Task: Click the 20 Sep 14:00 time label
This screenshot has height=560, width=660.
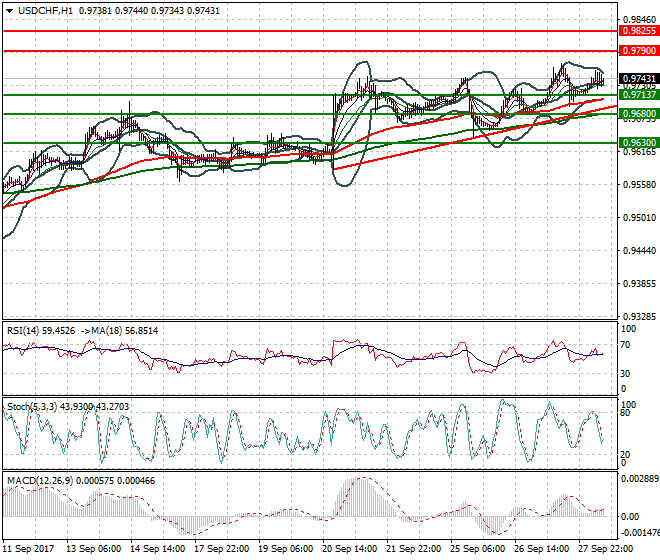Action: tap(349, 549)
